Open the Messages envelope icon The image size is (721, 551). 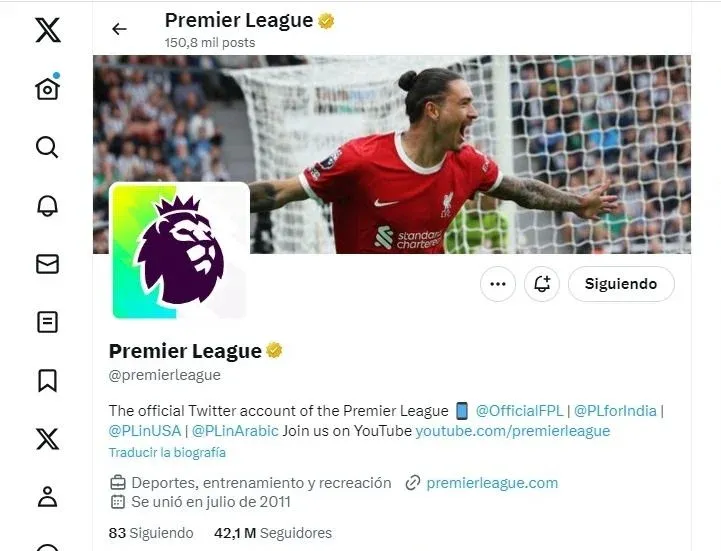(47, 264)
